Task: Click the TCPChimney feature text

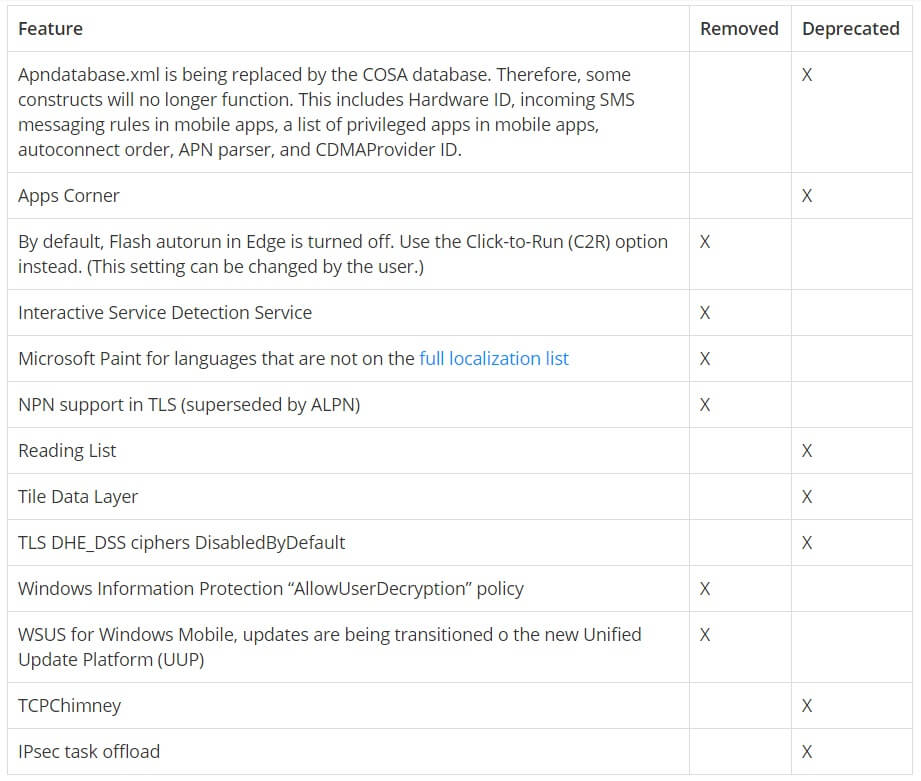Action: (x=69, y=705)
